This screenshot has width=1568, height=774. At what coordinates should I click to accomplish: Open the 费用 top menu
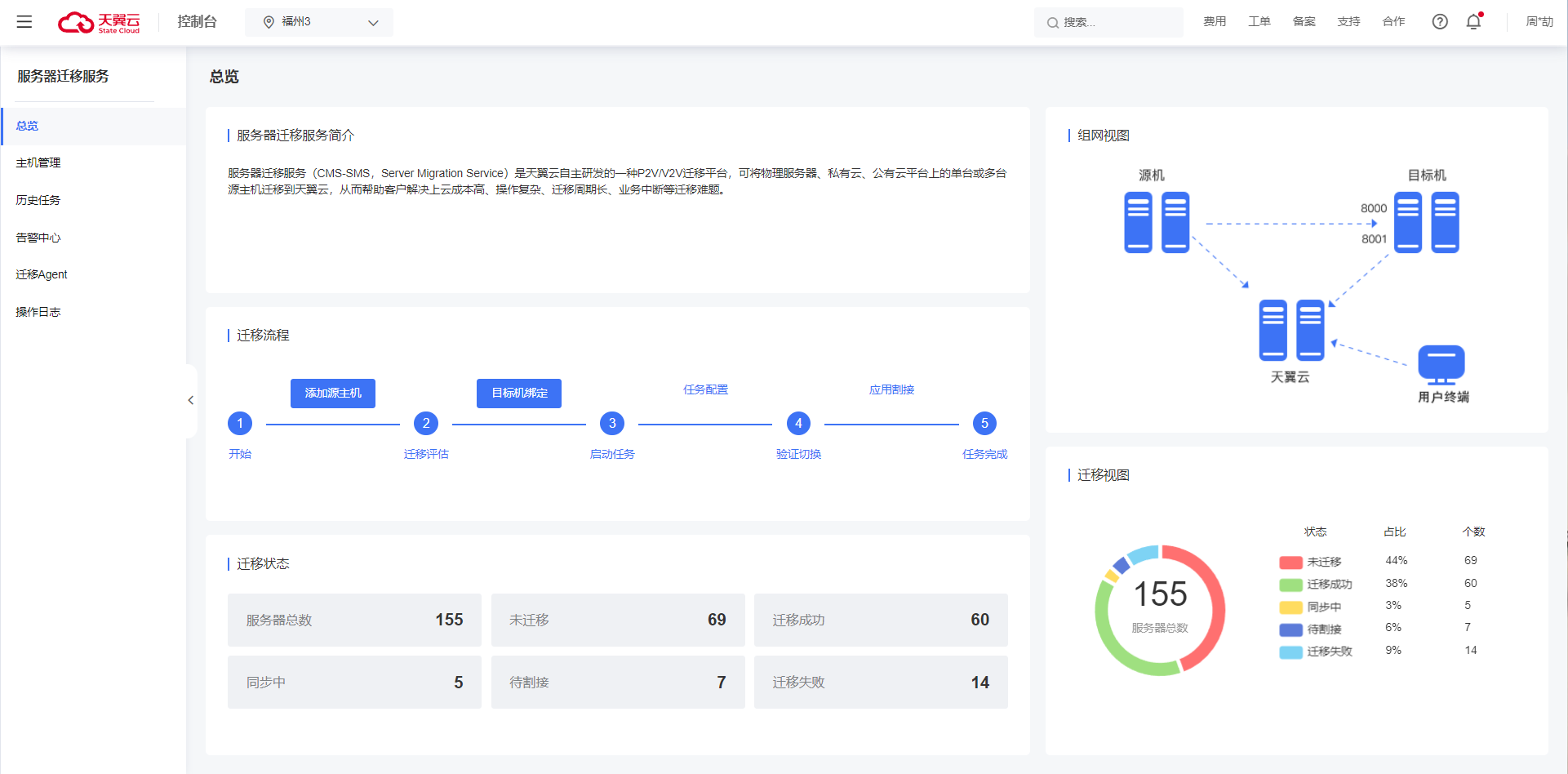coord(1215,22)
